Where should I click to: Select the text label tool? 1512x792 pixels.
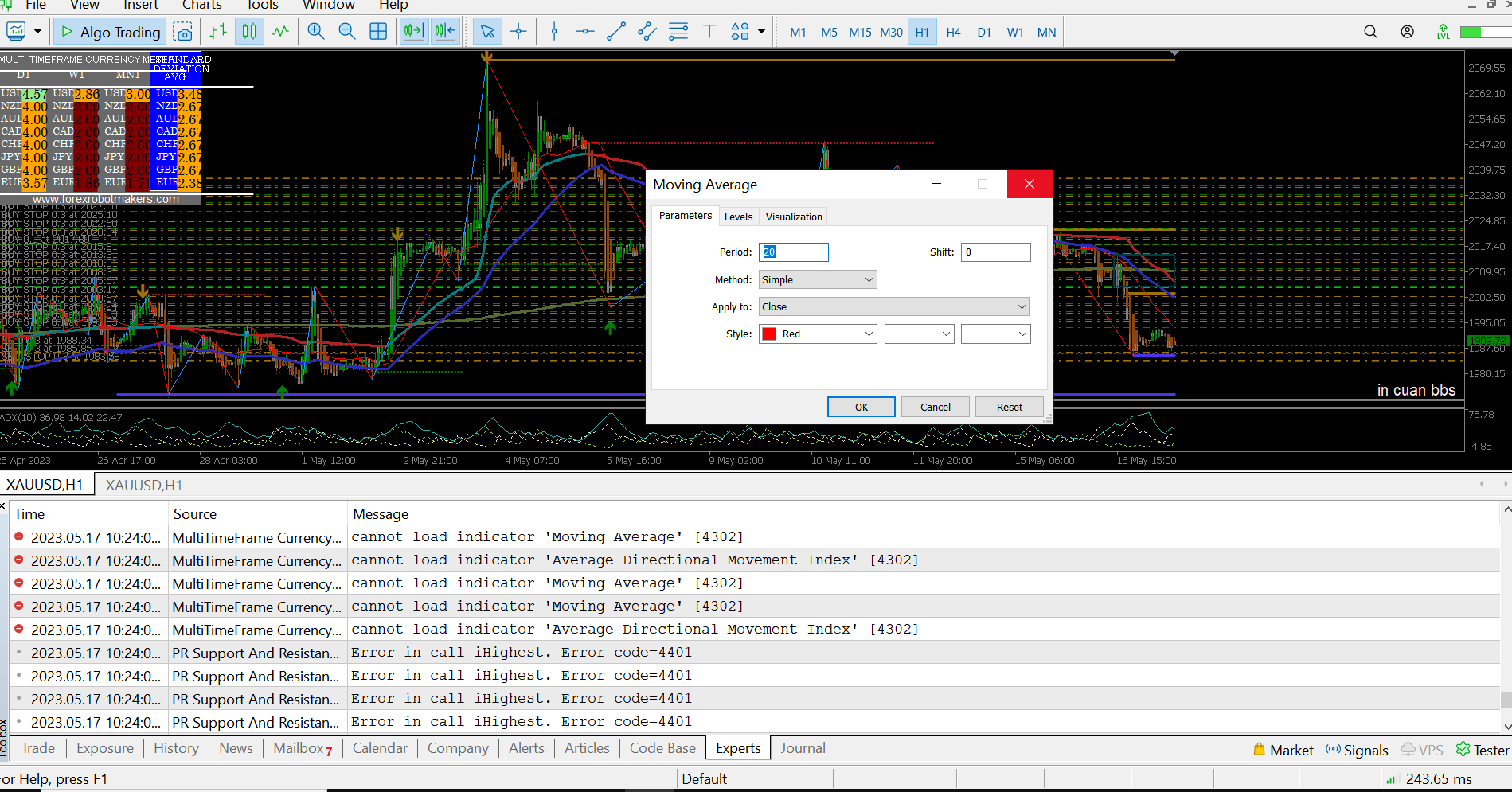point(709,32)
